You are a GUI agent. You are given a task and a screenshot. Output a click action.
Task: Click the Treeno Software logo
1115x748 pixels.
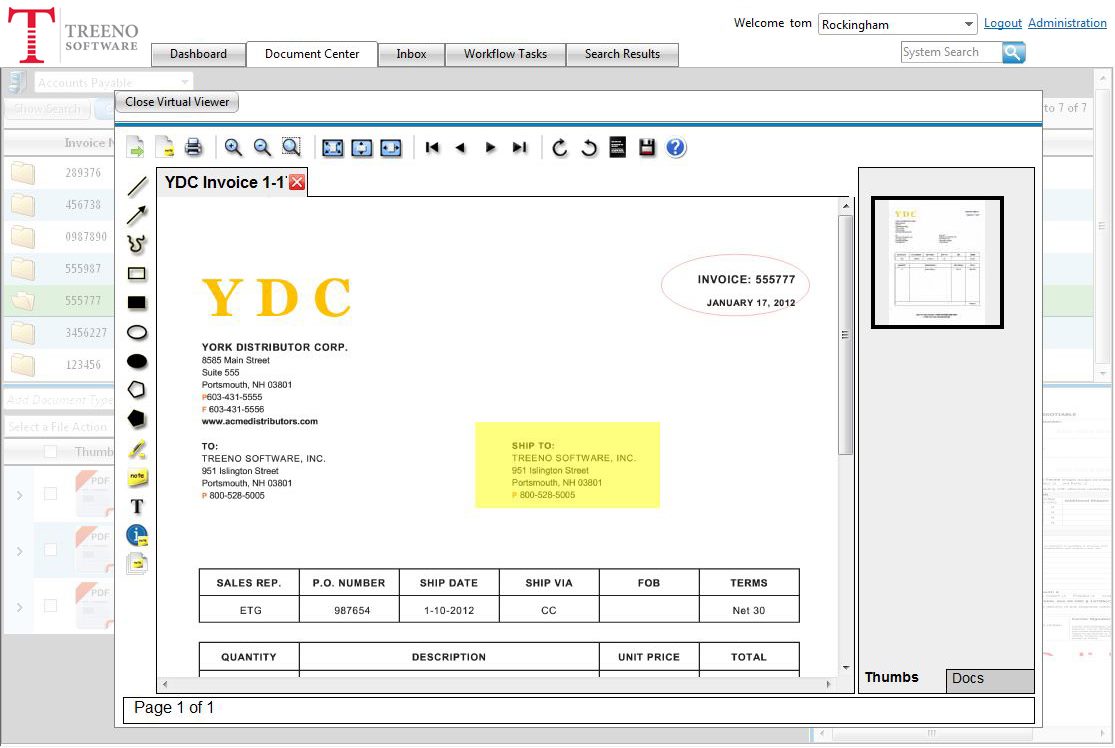[x=73, y=36]
